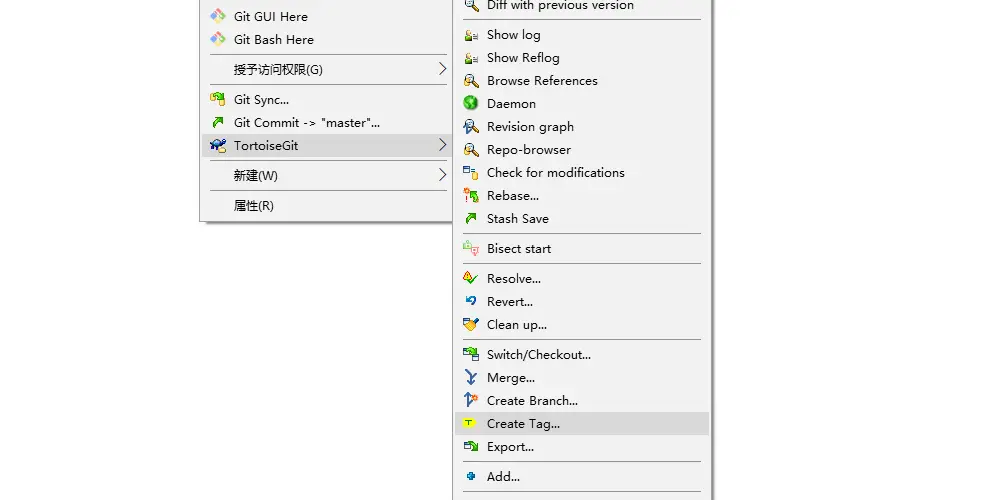Click the TortoiseGit turtle icon
1000x500 pixels.
point(218,145)
